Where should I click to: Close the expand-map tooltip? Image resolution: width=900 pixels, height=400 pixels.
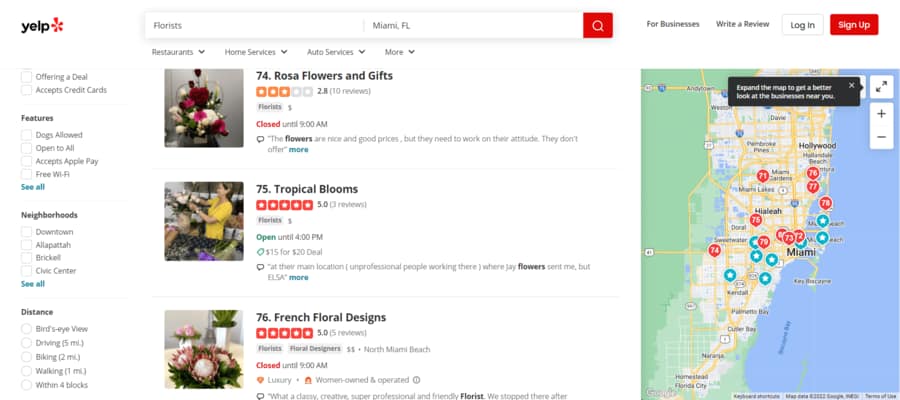coord(851,85)
